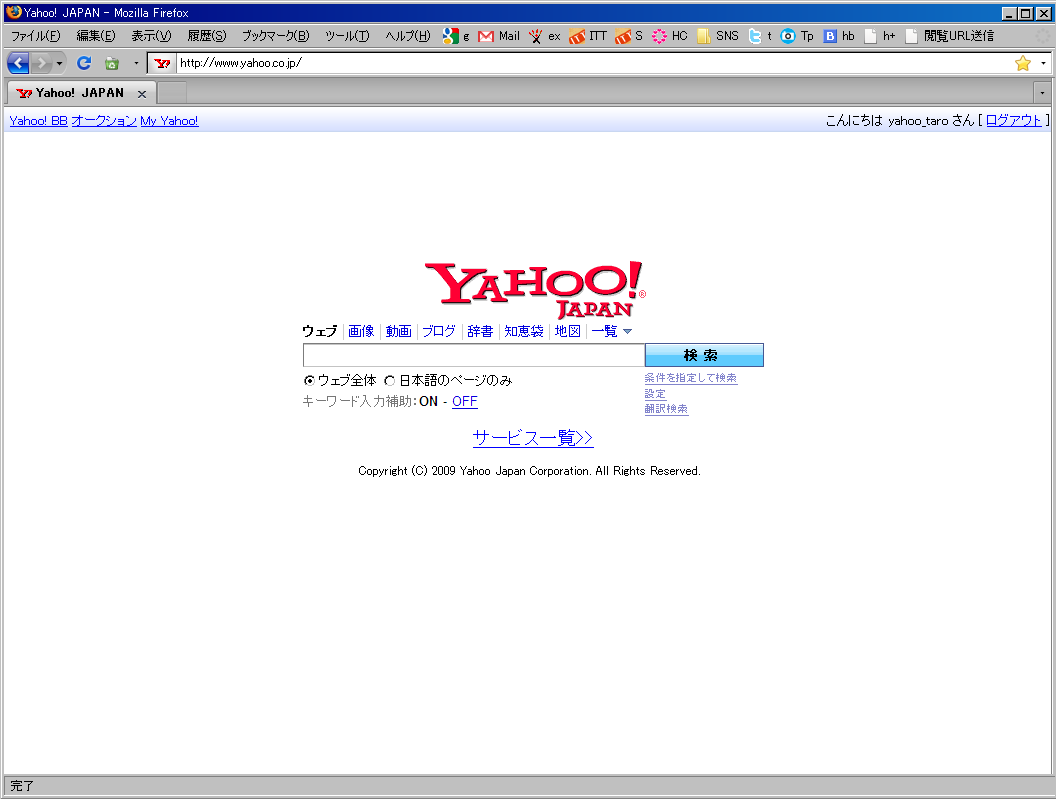This screenshot has width=1056, height=799.
Task: Open the My Yahoo! link
Action: 169,121
